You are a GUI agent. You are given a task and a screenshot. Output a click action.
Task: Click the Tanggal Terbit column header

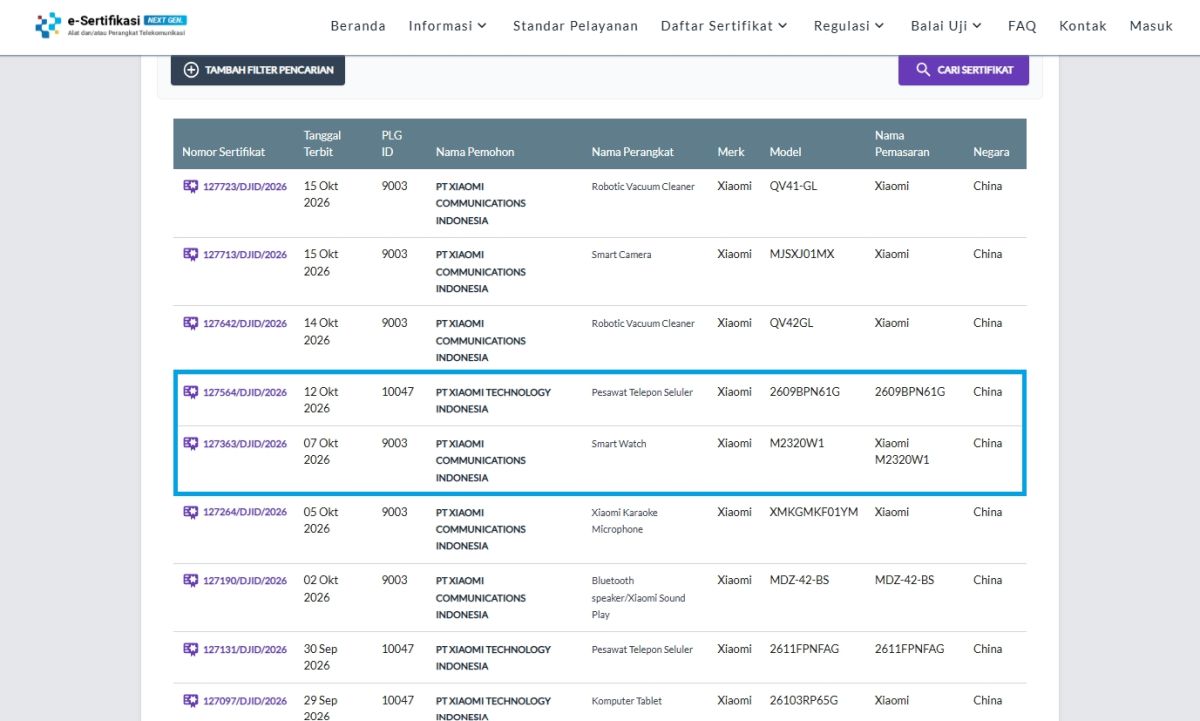coord(322,144)
